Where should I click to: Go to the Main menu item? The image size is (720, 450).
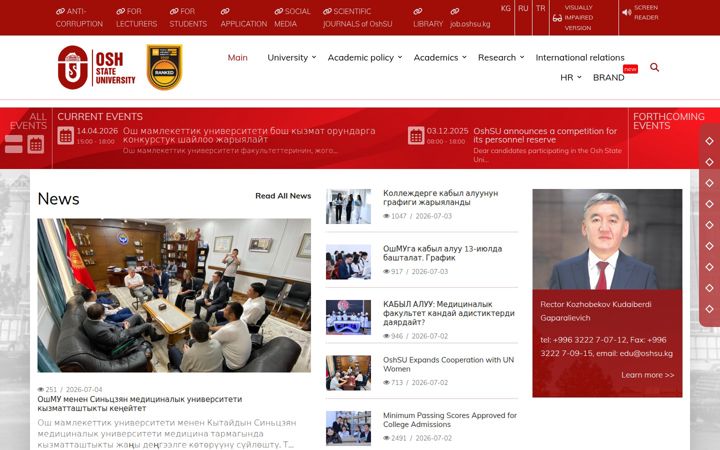click(237, 57)
